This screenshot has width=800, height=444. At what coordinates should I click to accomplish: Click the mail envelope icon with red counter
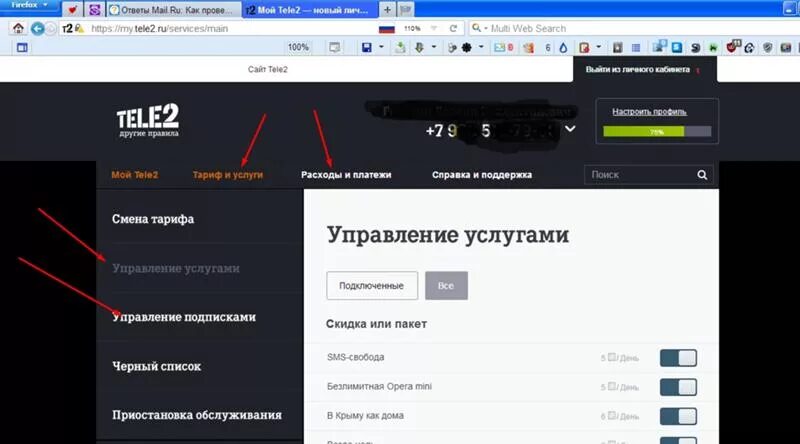pyautogui.click(x=503, y=47)
